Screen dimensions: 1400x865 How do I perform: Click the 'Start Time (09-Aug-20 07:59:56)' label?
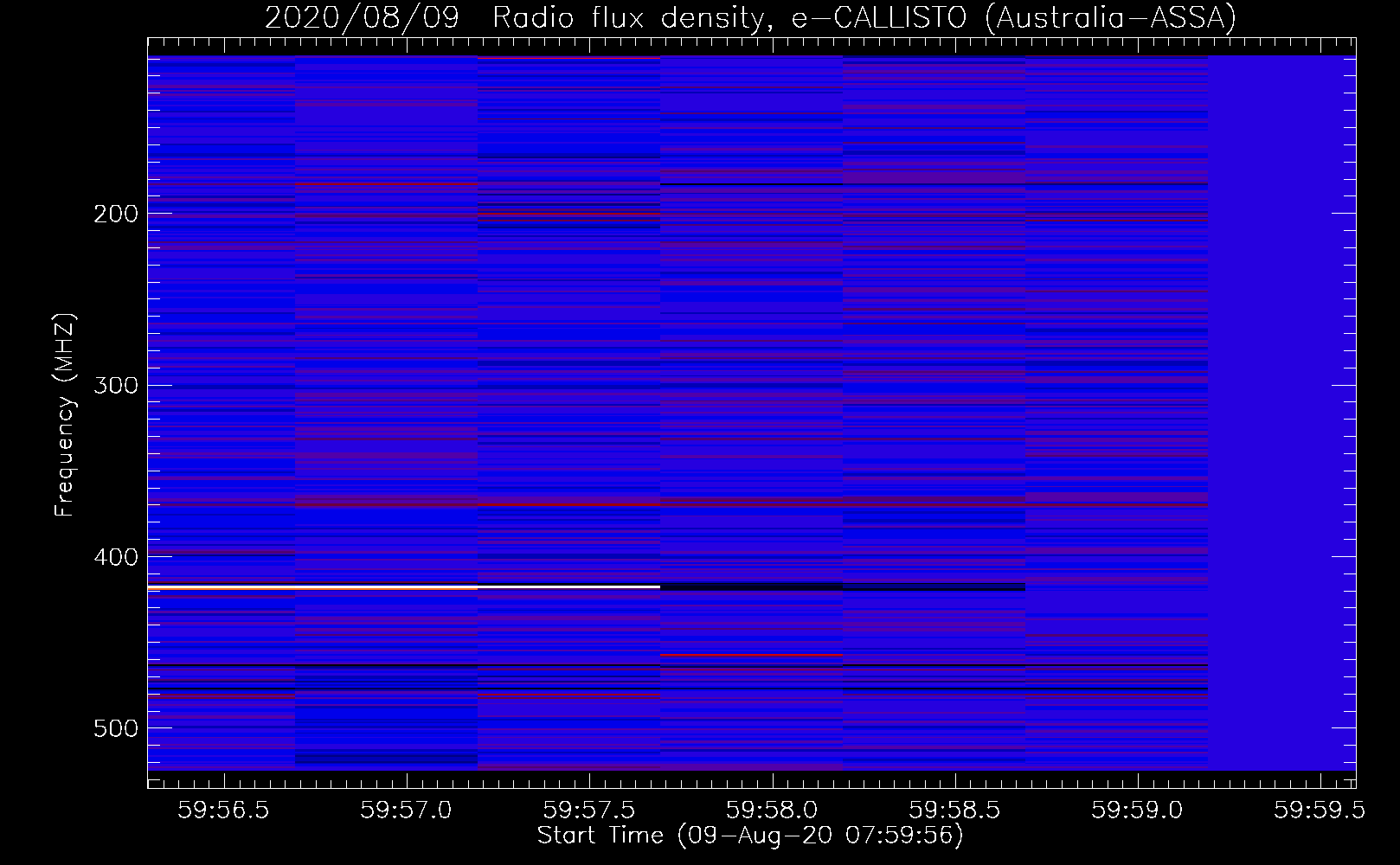tap(750, 836)
